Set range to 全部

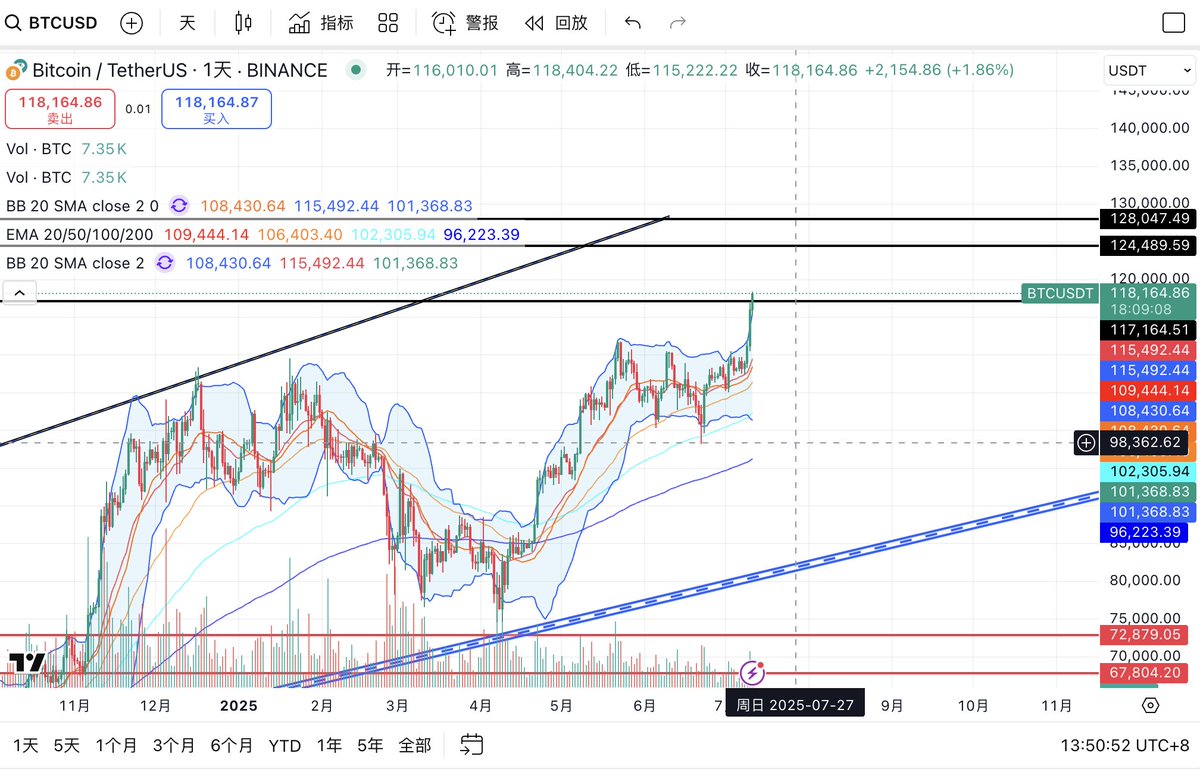pos(414,745)
